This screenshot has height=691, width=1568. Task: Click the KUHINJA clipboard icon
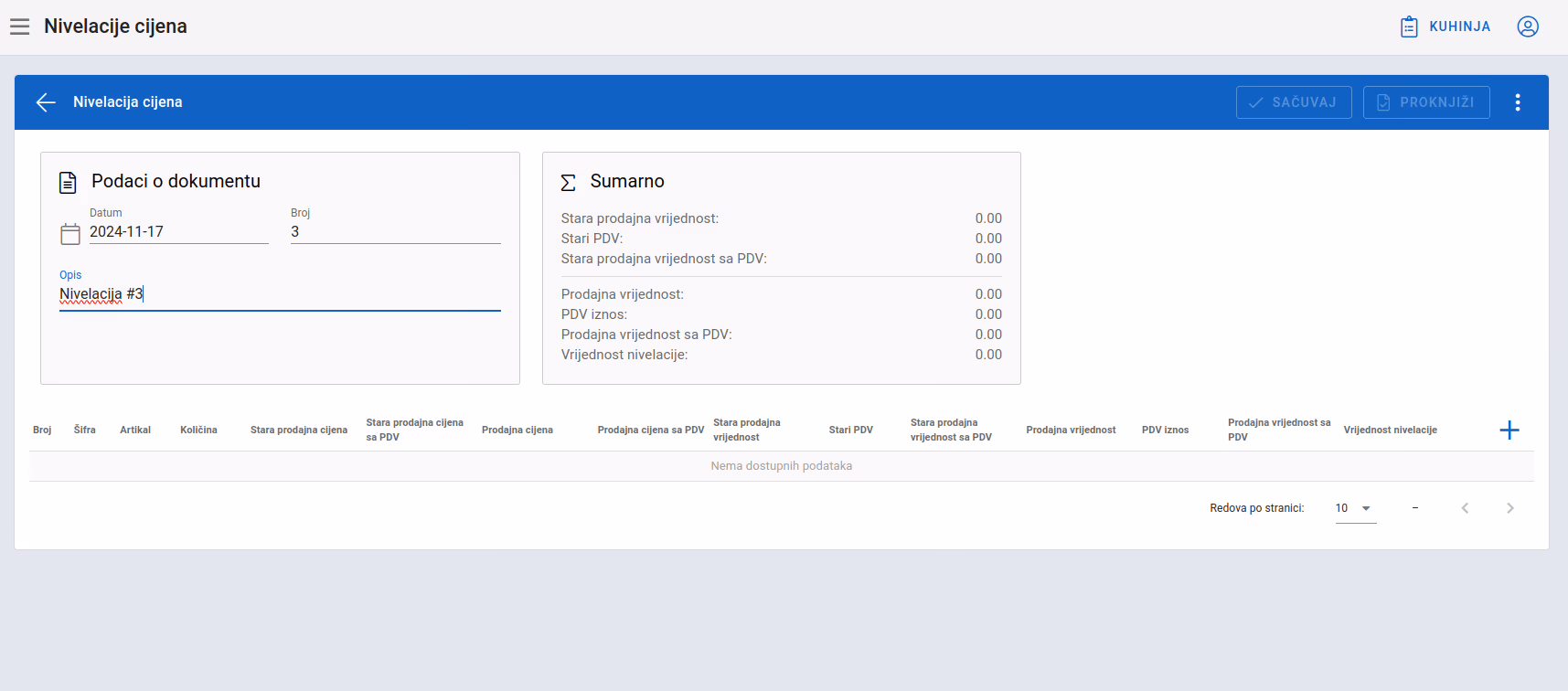click(1409, 27)
